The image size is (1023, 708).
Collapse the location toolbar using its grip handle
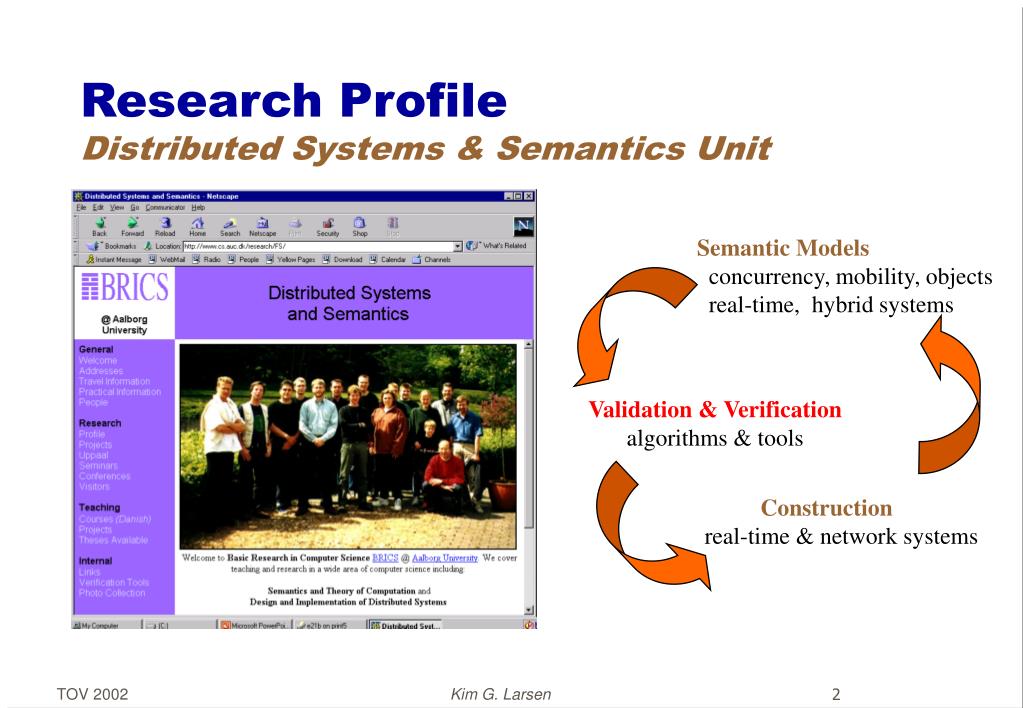[76, 246]
